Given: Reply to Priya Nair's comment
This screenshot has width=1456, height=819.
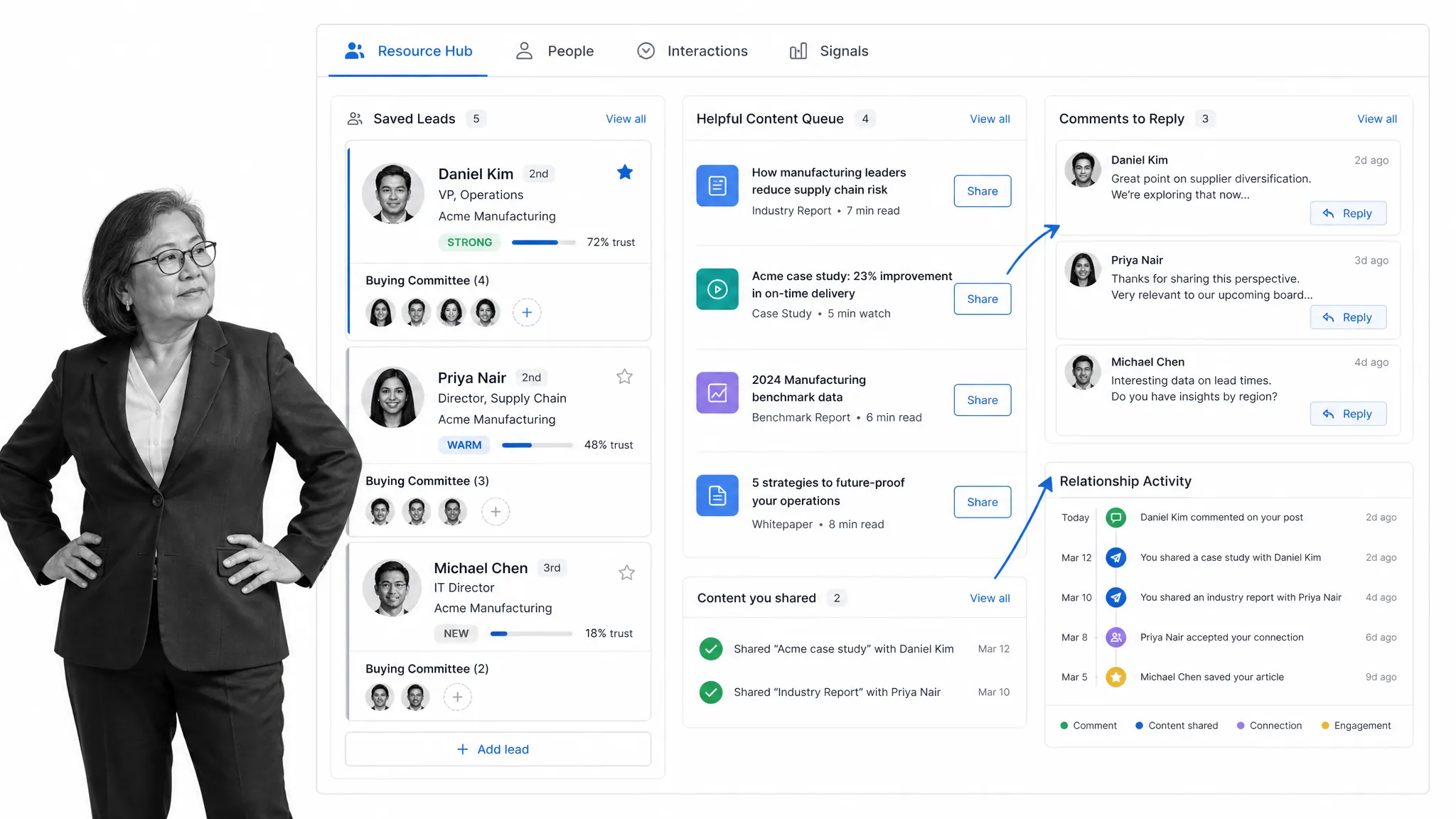Looking at the screenshot, I should point(1348,317).
